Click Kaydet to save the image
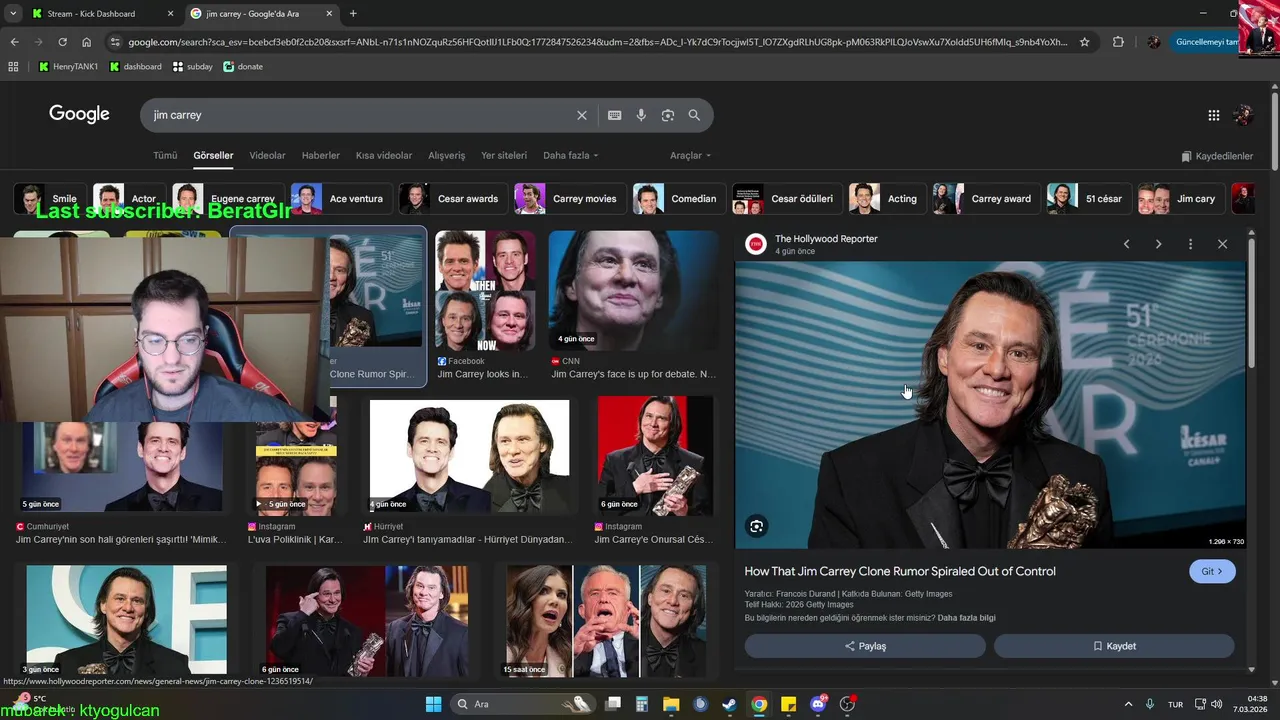 coord(1114,646)
